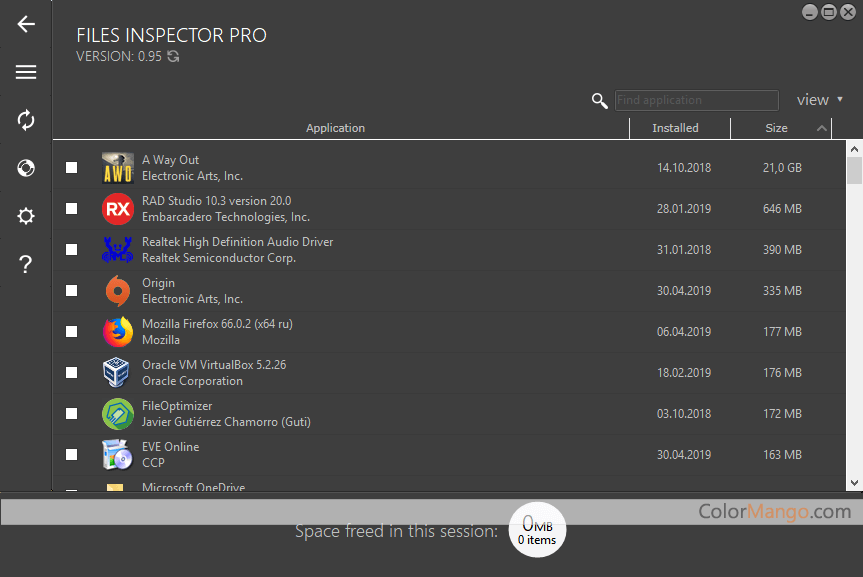863x577 pixels.
Task: Sort by the Application column header
Action: tap(335, 128)
